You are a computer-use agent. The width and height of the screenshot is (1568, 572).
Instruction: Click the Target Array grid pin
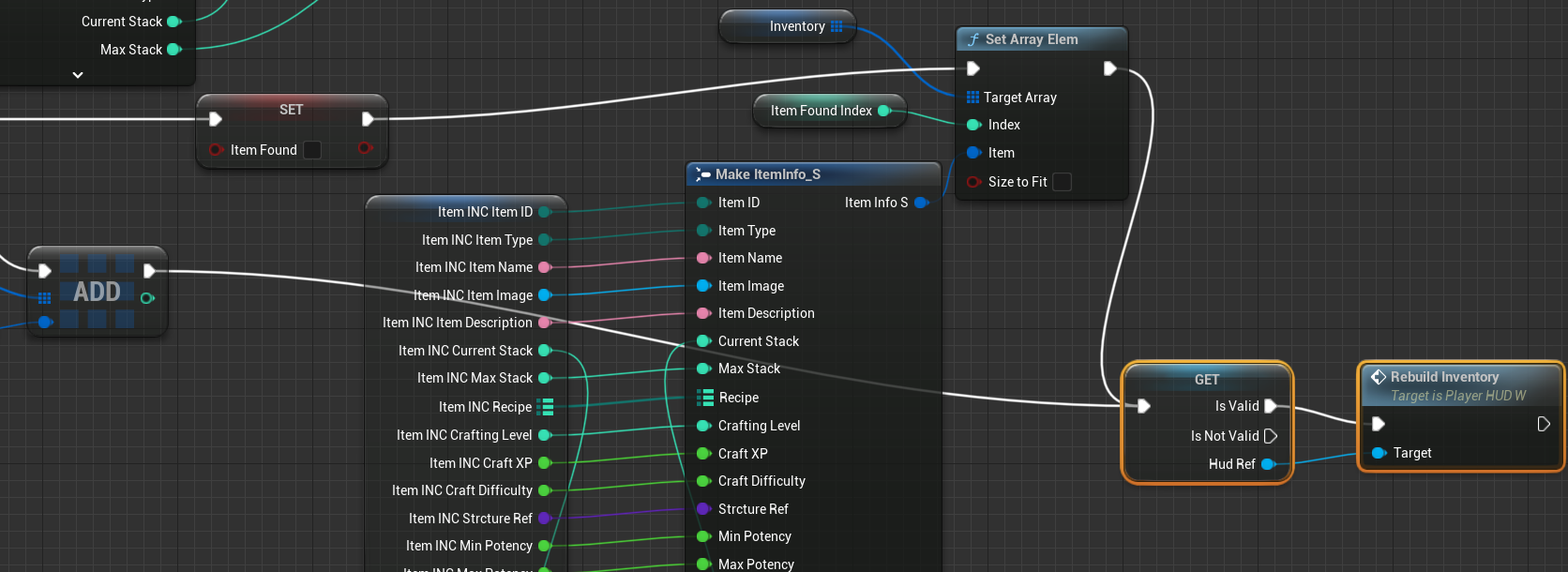tap(972, 98)
